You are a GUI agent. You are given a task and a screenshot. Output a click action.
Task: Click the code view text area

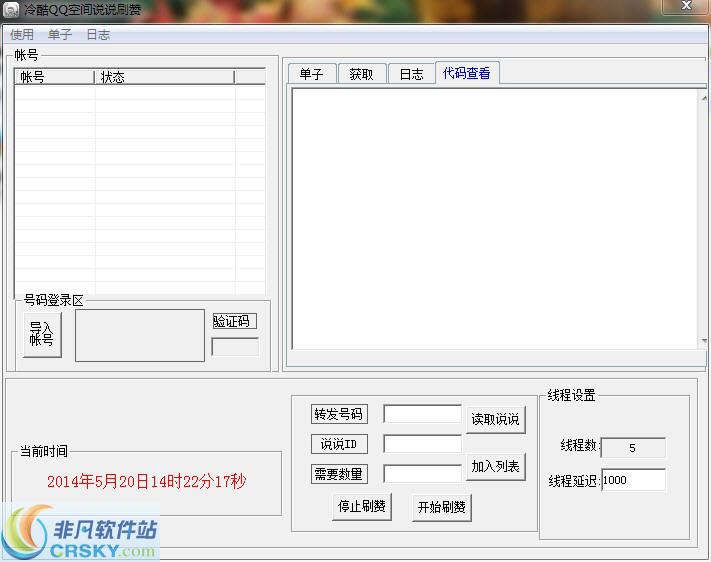495,219
